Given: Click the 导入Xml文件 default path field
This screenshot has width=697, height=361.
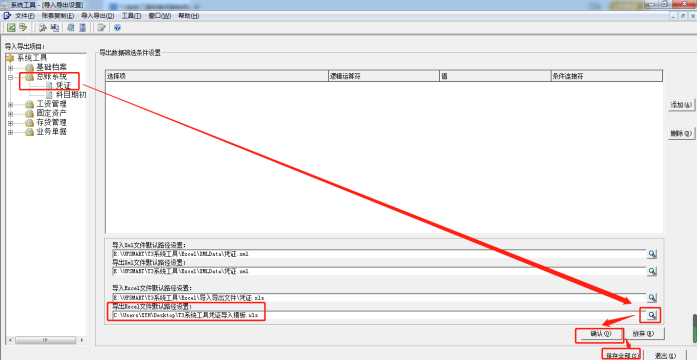Looking at the screenshot, I should [379, 254].
